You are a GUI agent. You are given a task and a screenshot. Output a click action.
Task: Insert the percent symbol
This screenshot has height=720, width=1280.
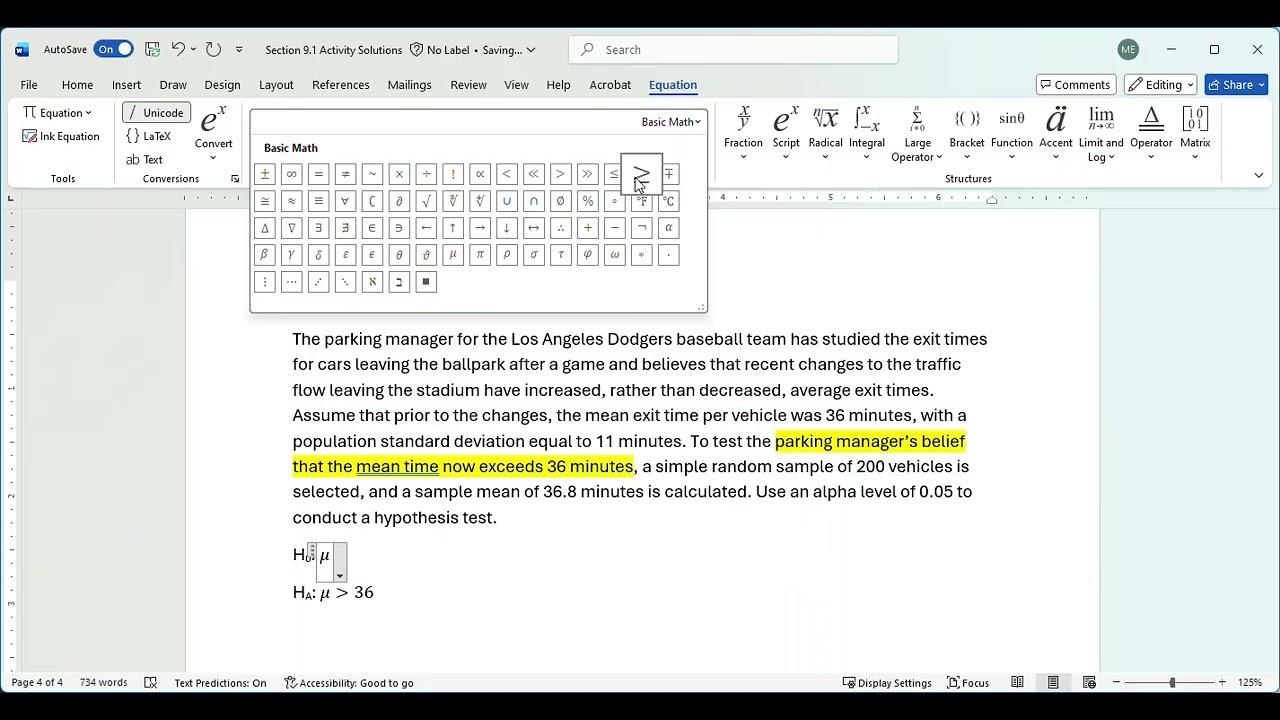(x=588, y=201)
